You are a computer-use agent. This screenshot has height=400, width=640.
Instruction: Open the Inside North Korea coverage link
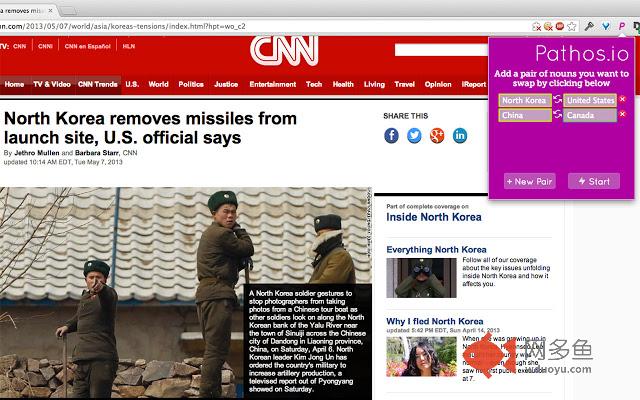434,217
